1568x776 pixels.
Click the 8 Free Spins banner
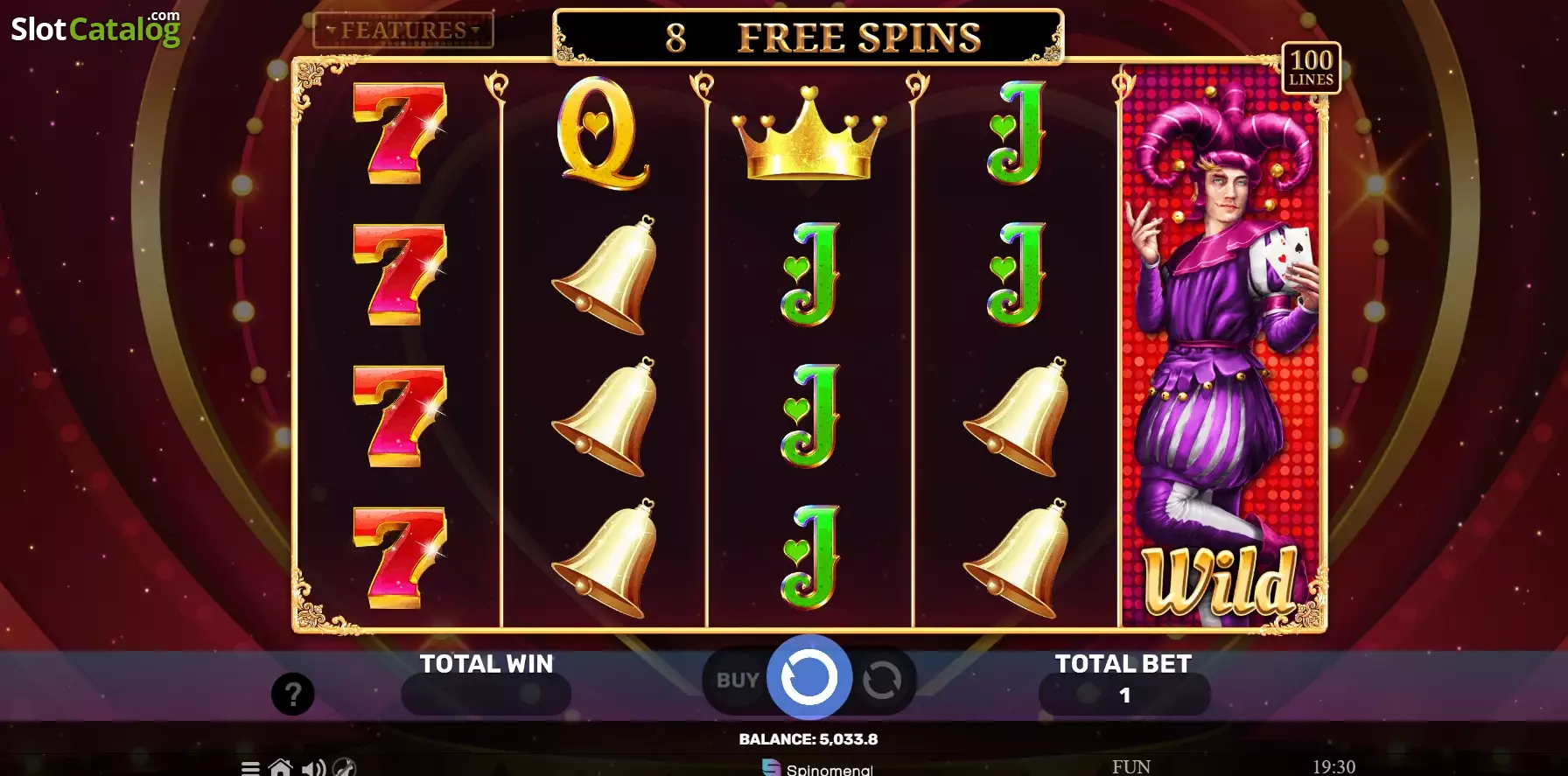click(x=808, y=37)
